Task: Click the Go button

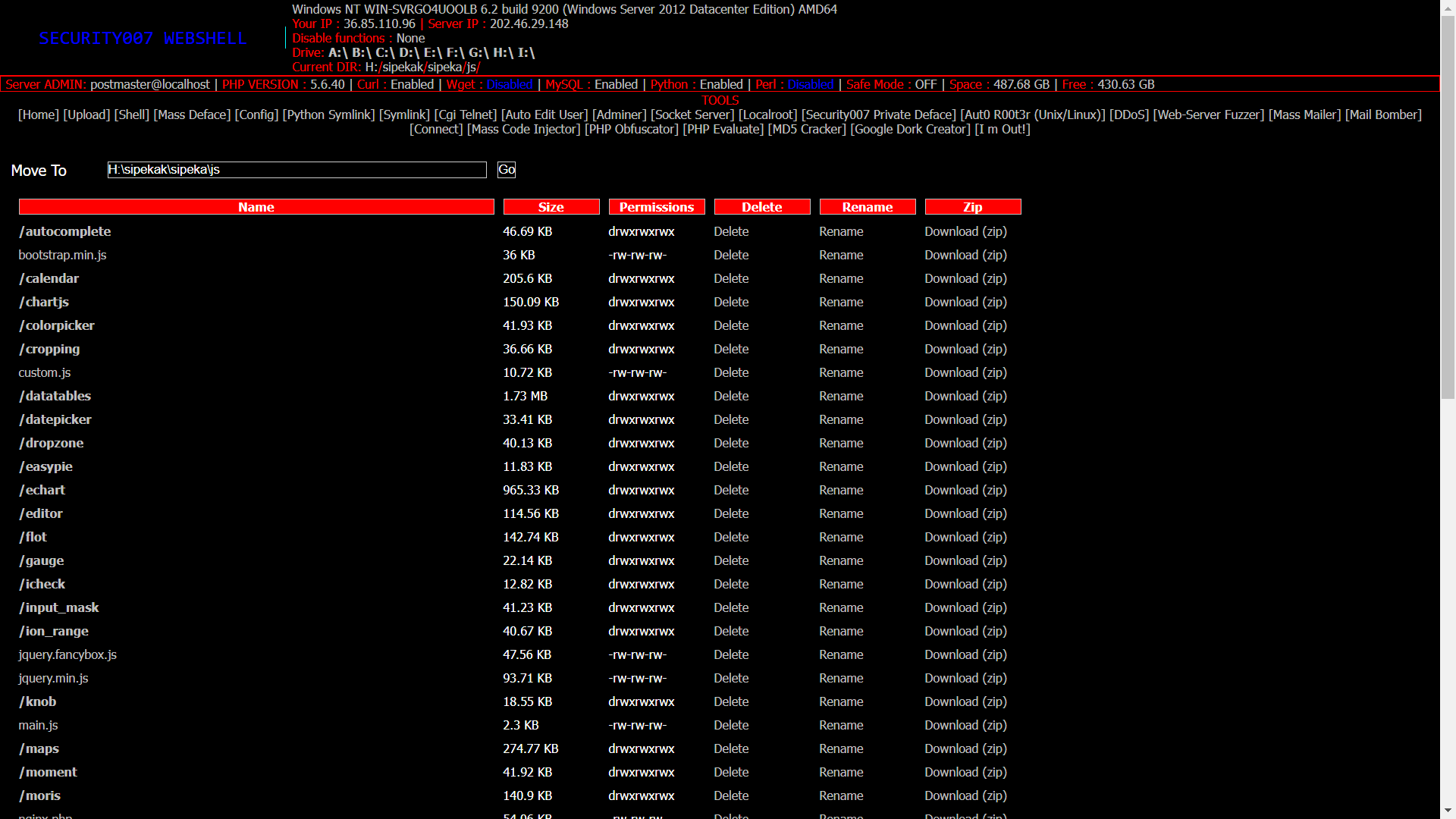Action: [x=507, y=170]
